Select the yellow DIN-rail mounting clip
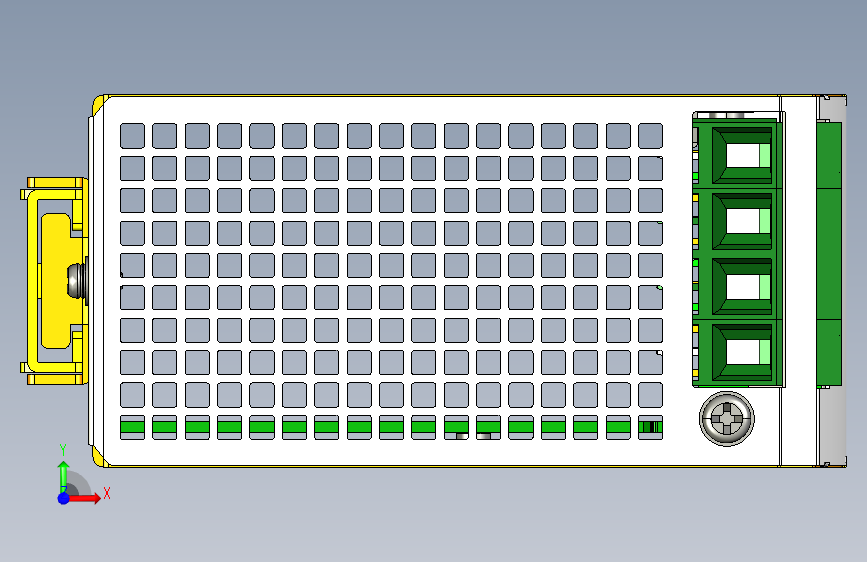The width and height of the screenshot is (867, 562). tap(54, 281)
